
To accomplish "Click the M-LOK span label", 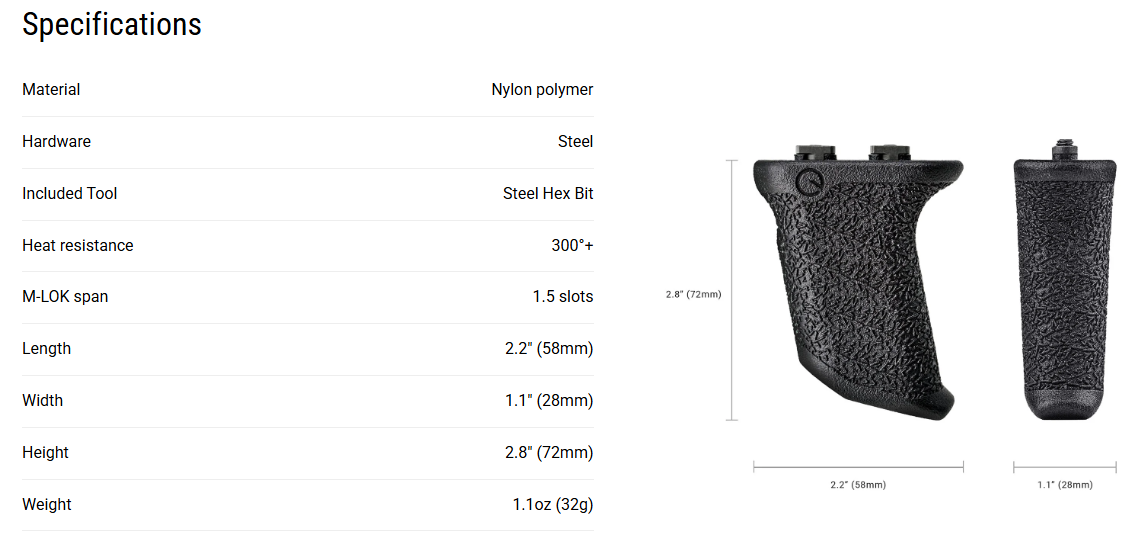I will tap(65, 297).
